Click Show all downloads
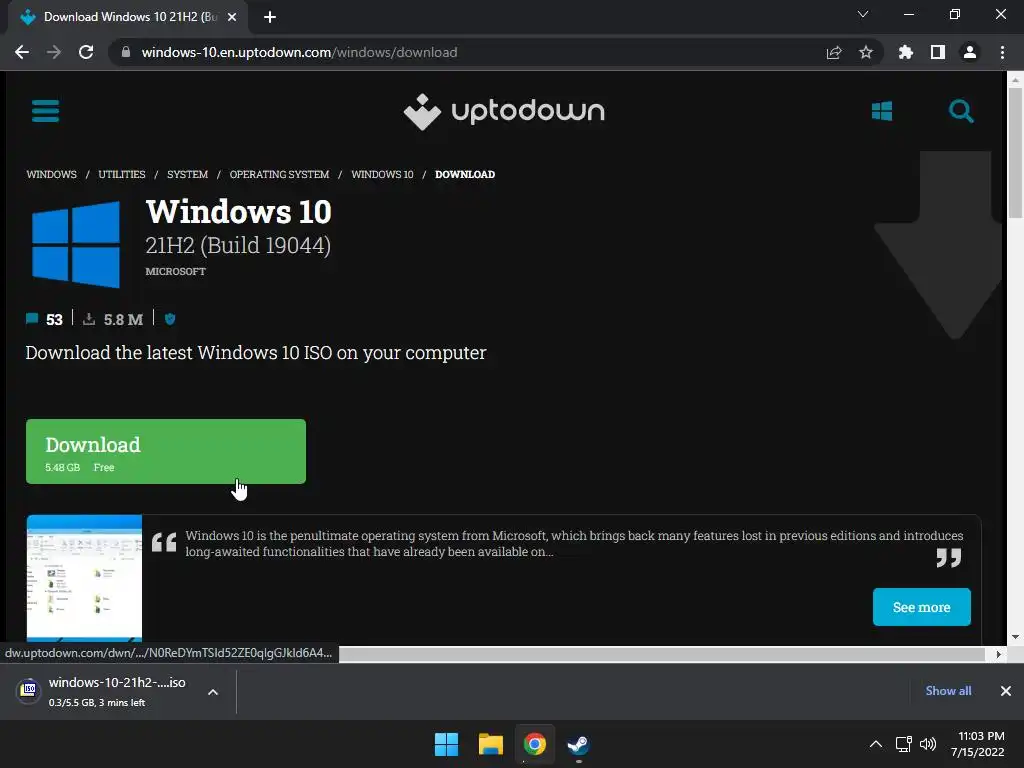 tap(948, 691)
